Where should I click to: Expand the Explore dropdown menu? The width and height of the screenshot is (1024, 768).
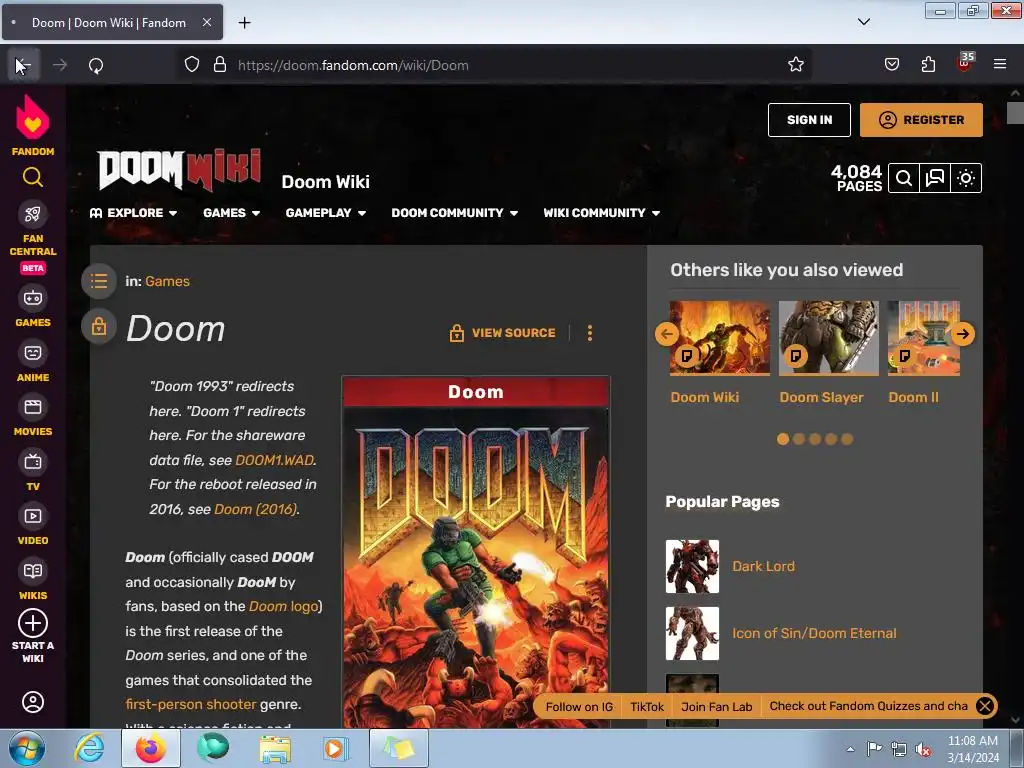click(133, 213)
